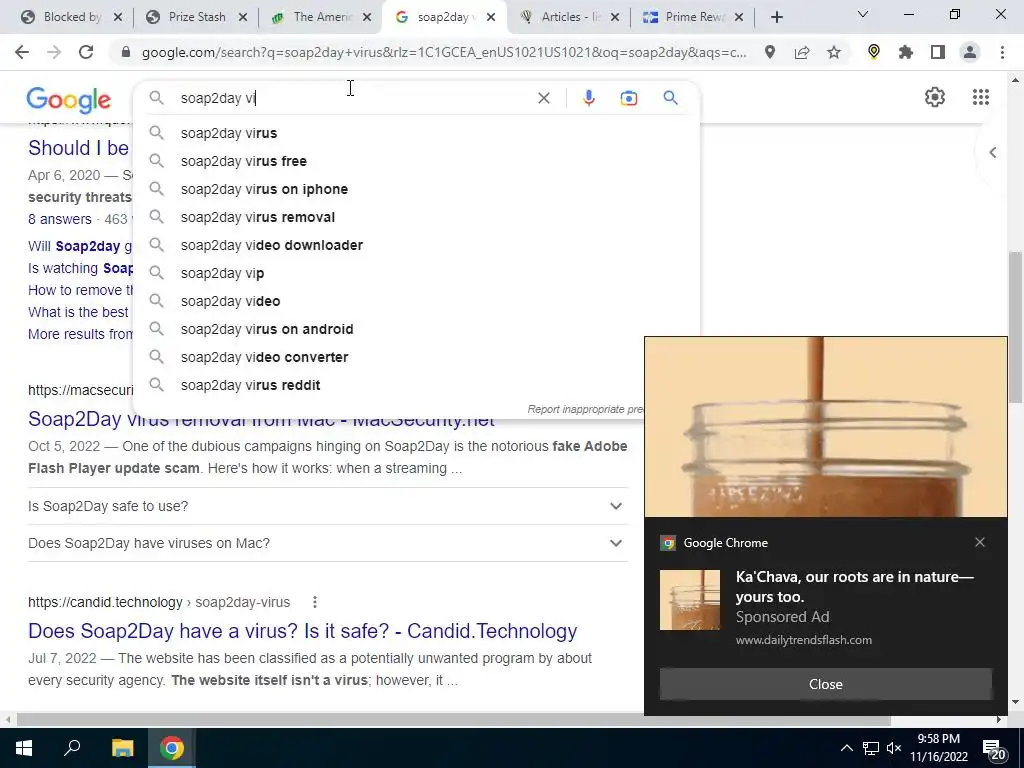The image size is (1024, 768).
Task: Click the blue magnifier search button
Action: pyautogui.click(x=670, y=98)
